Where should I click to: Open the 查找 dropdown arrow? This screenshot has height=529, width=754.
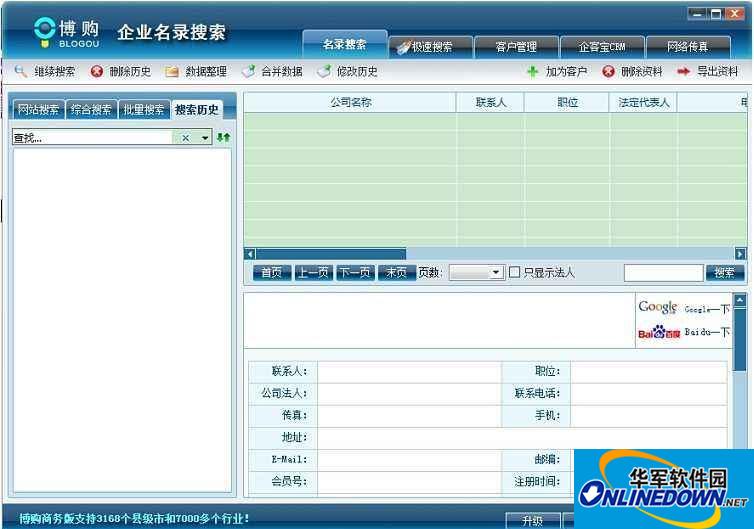[205, 138]
